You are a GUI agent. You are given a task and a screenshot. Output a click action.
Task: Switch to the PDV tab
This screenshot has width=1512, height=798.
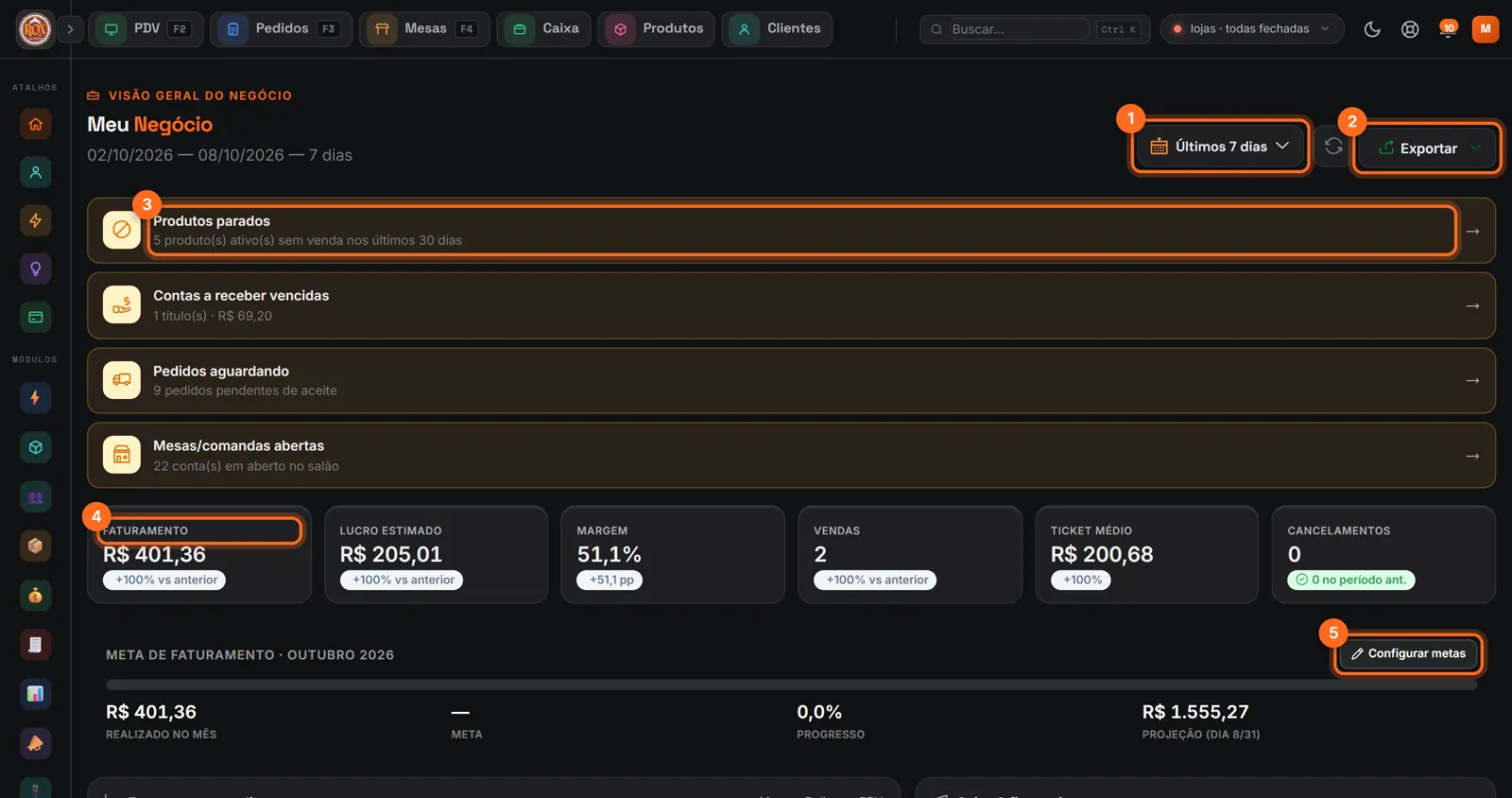tap(146, 29)
